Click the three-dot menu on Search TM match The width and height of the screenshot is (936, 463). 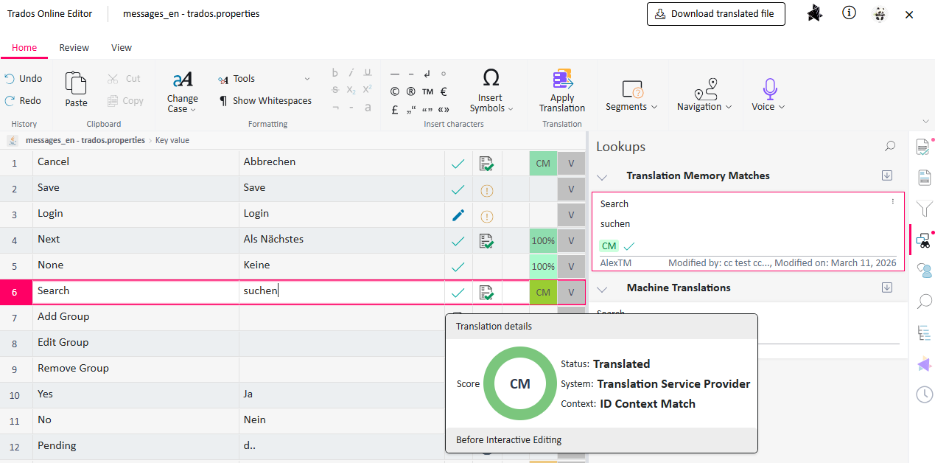(x=893, y=202)
